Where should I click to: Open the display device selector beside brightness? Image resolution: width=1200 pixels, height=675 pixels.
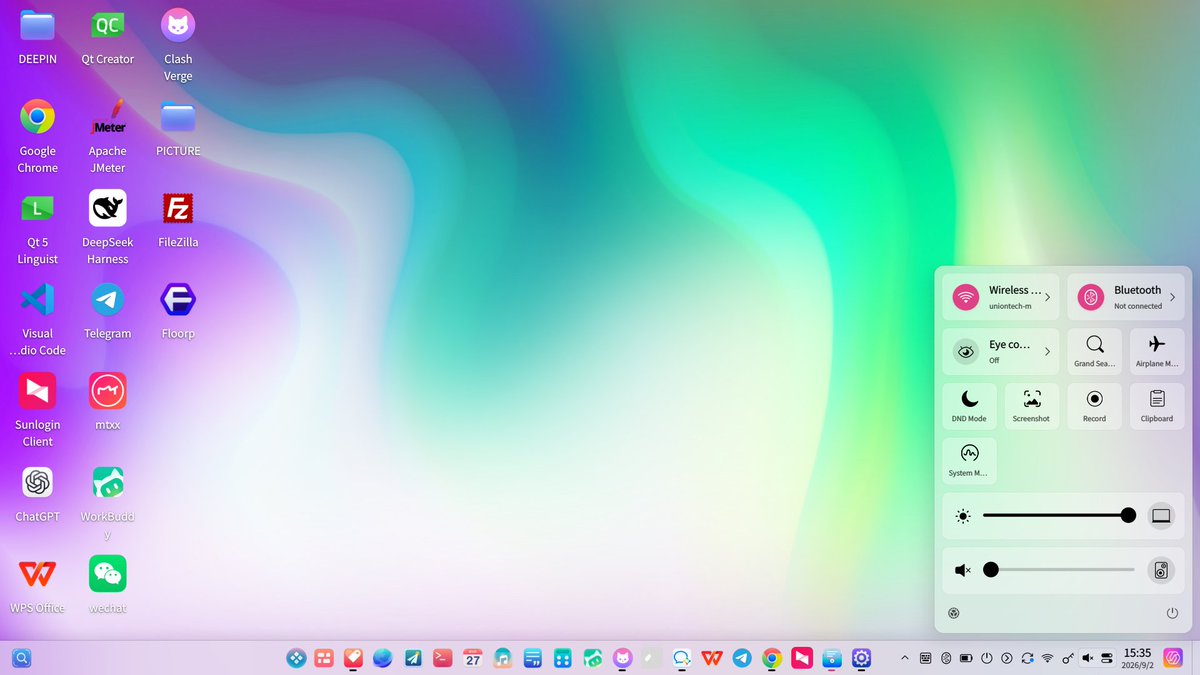click(1161, 516)
